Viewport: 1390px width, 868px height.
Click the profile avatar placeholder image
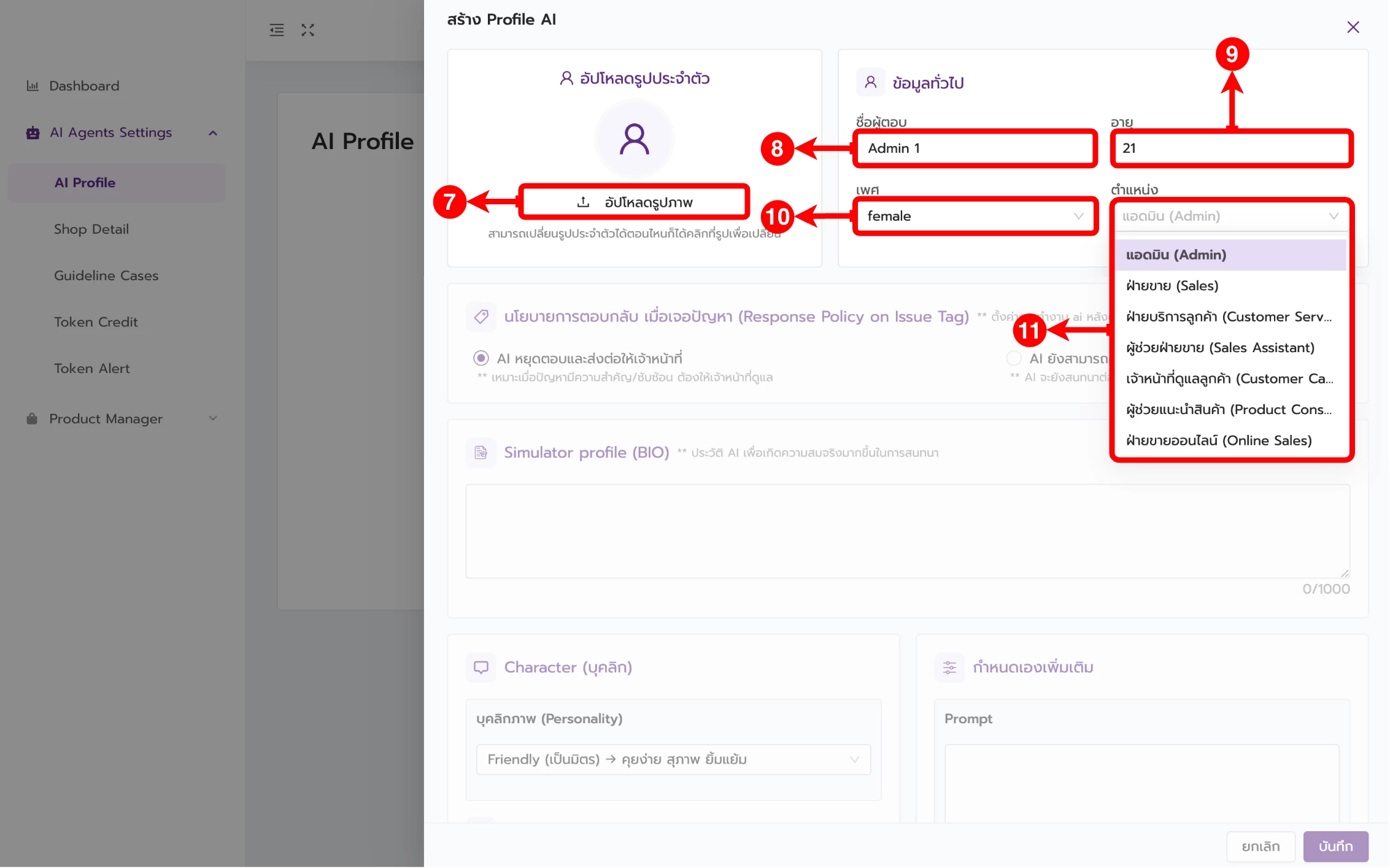coord(634,139)
